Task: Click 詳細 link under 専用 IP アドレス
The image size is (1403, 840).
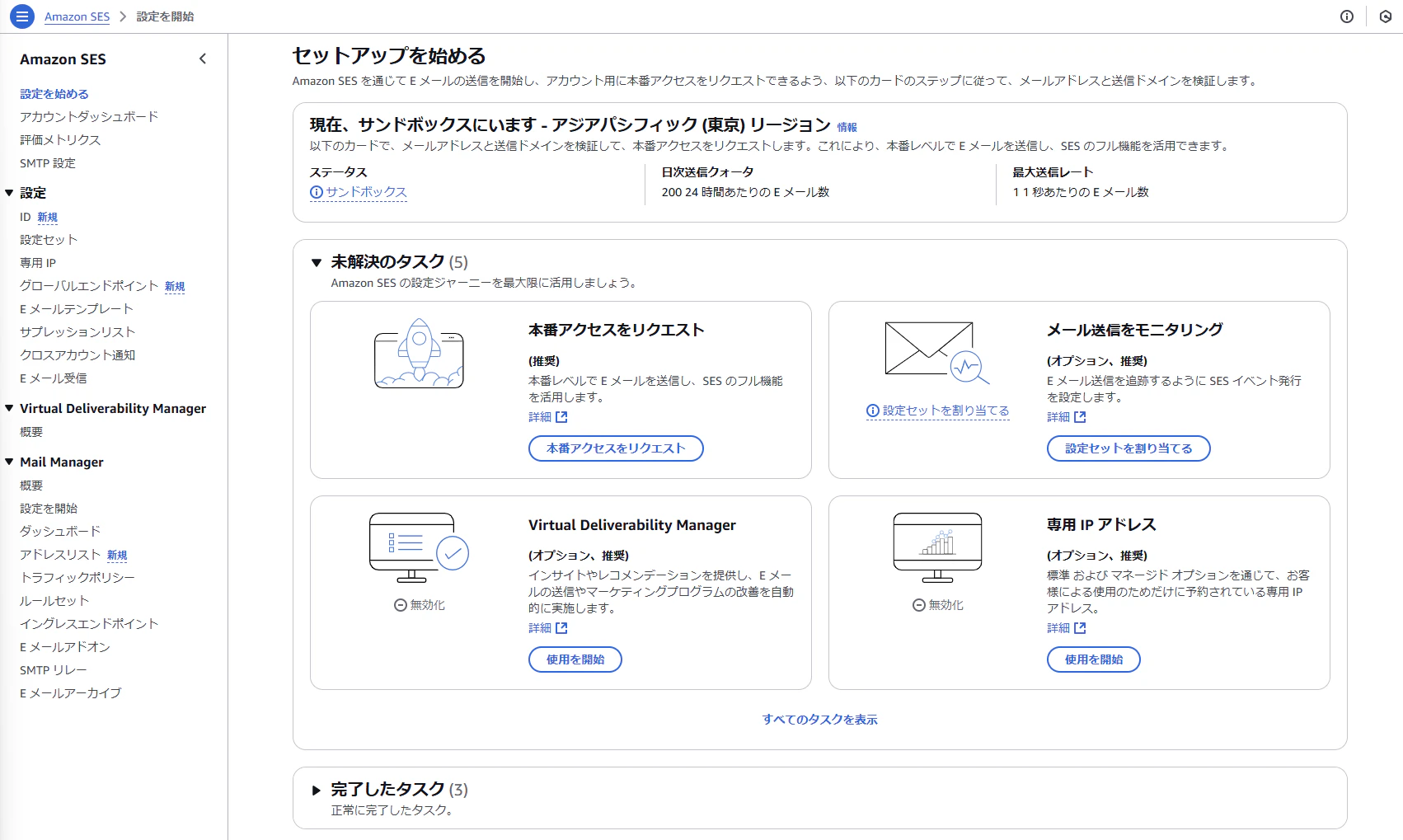Action: click(1058, 628)
